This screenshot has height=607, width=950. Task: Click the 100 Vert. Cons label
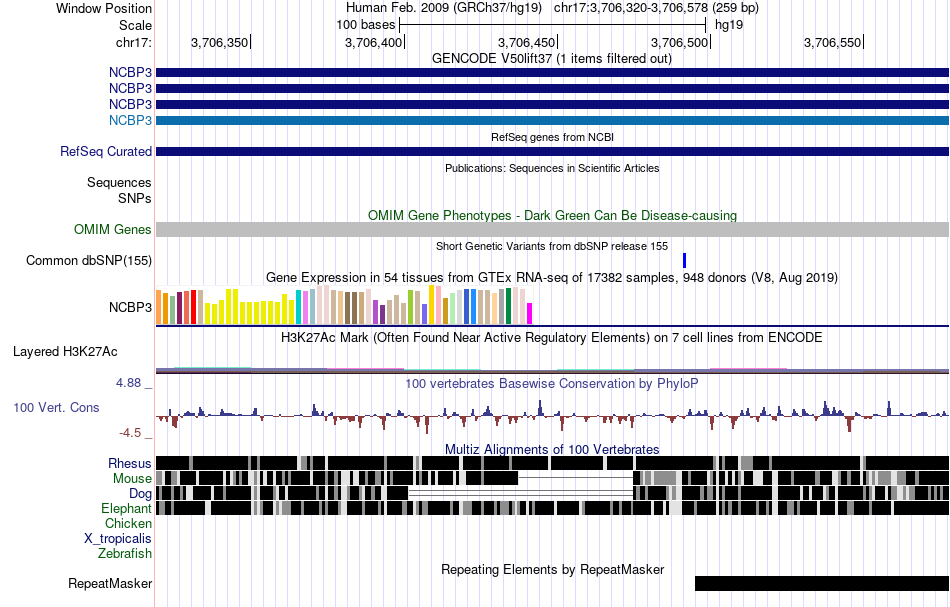point(56,408)
